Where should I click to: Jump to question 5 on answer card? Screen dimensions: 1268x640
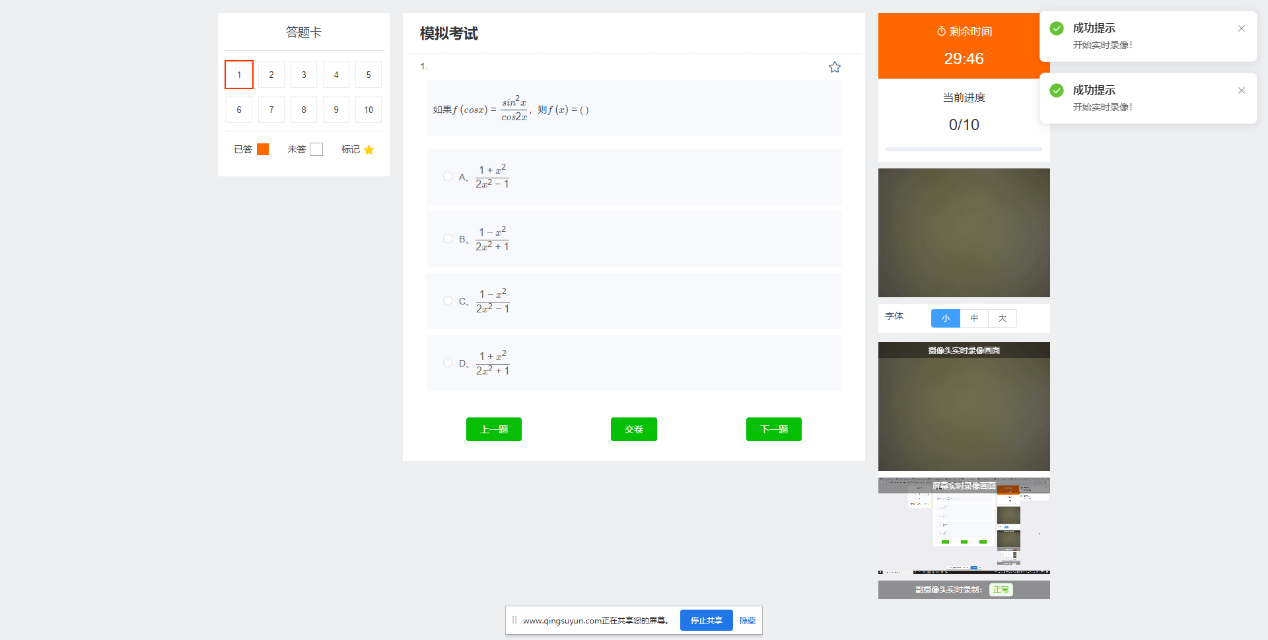pyautogui.click(x=368, y=75)
